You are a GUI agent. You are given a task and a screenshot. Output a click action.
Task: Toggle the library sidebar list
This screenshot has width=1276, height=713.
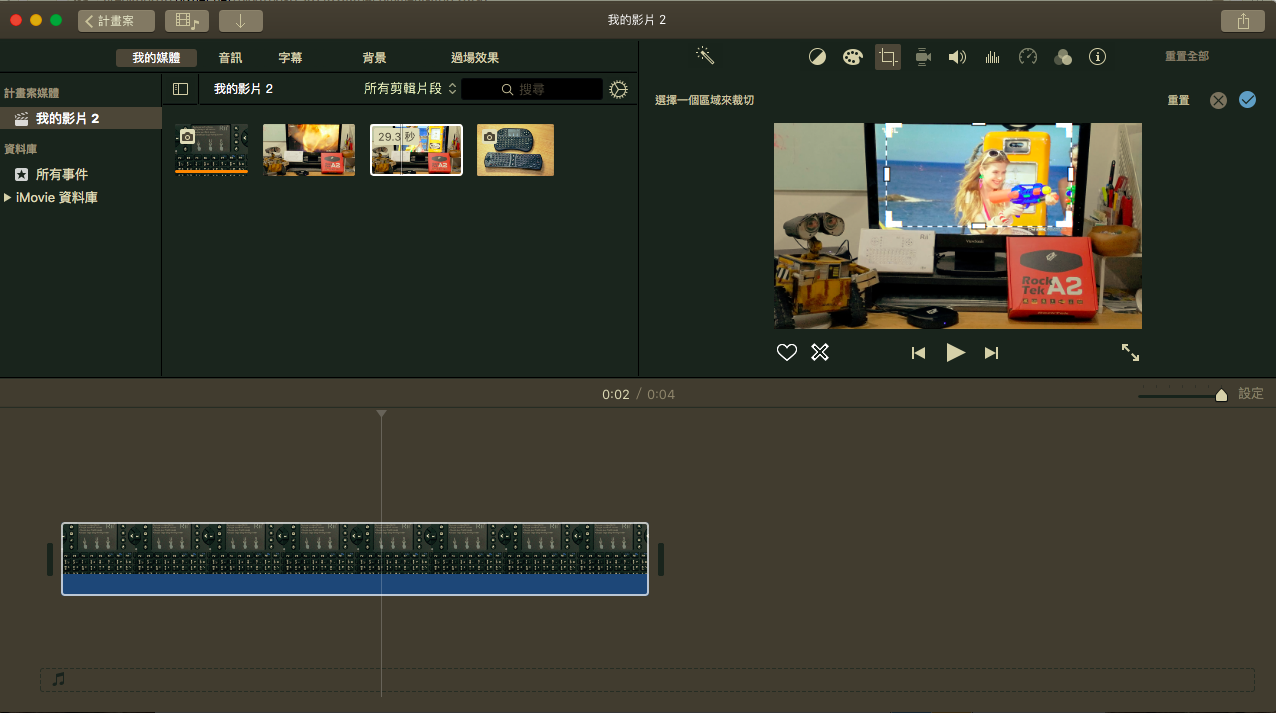pos(180,89)
